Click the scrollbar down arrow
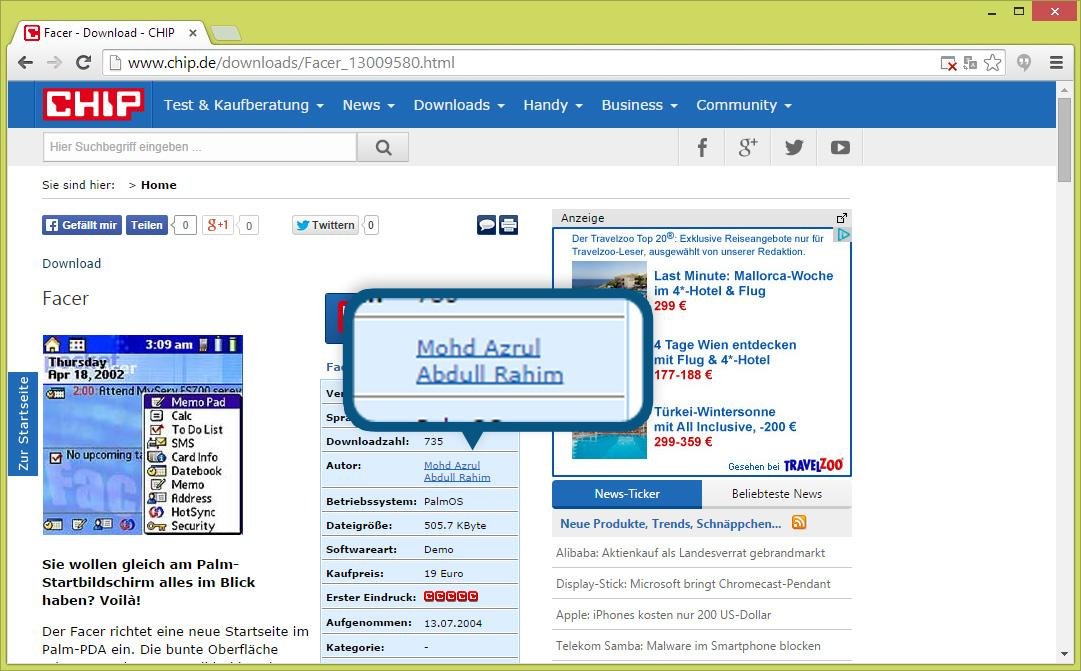The image size is (1081, 671). [1064, 654]
